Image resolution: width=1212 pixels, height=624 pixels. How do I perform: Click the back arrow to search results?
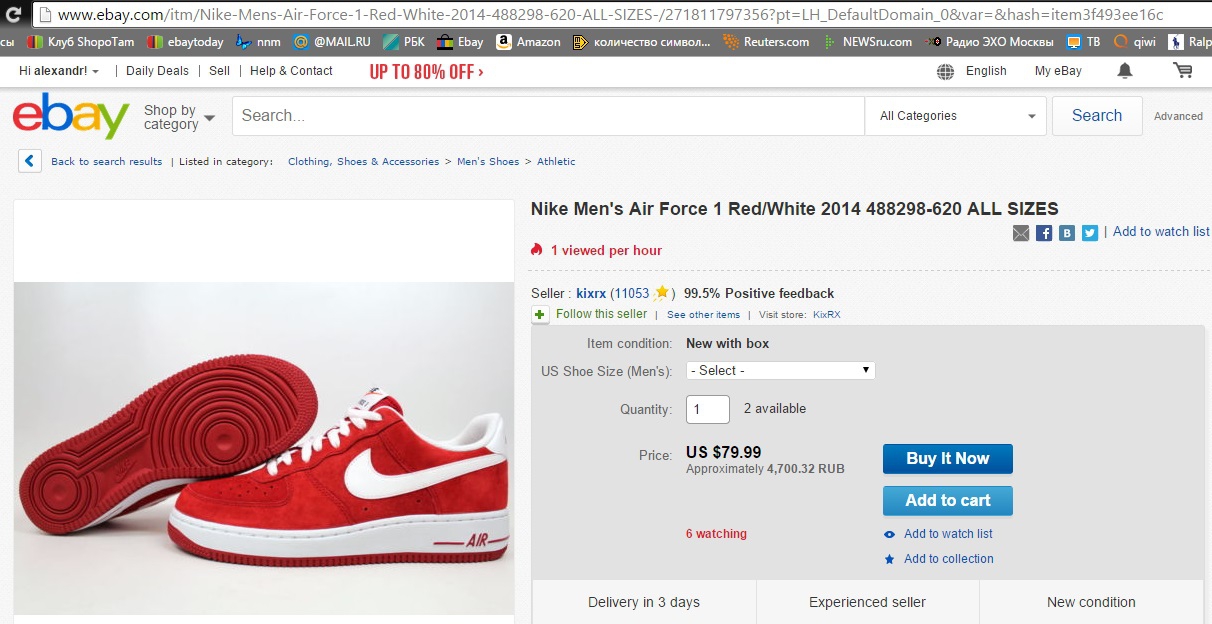pyautogui.click(x=30, y=161)
